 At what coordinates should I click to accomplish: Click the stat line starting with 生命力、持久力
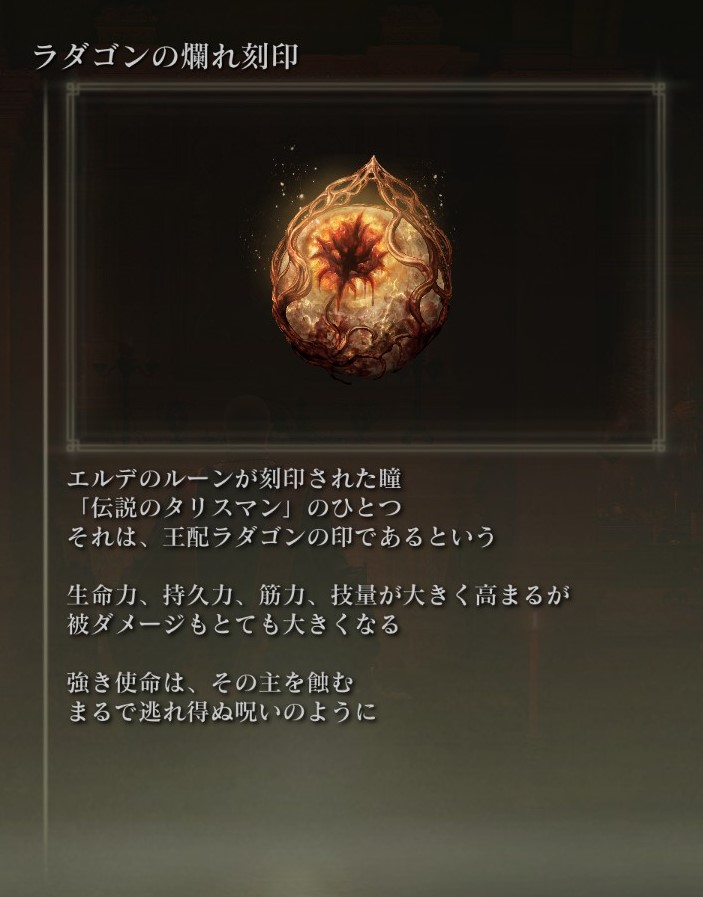[319, 596]
